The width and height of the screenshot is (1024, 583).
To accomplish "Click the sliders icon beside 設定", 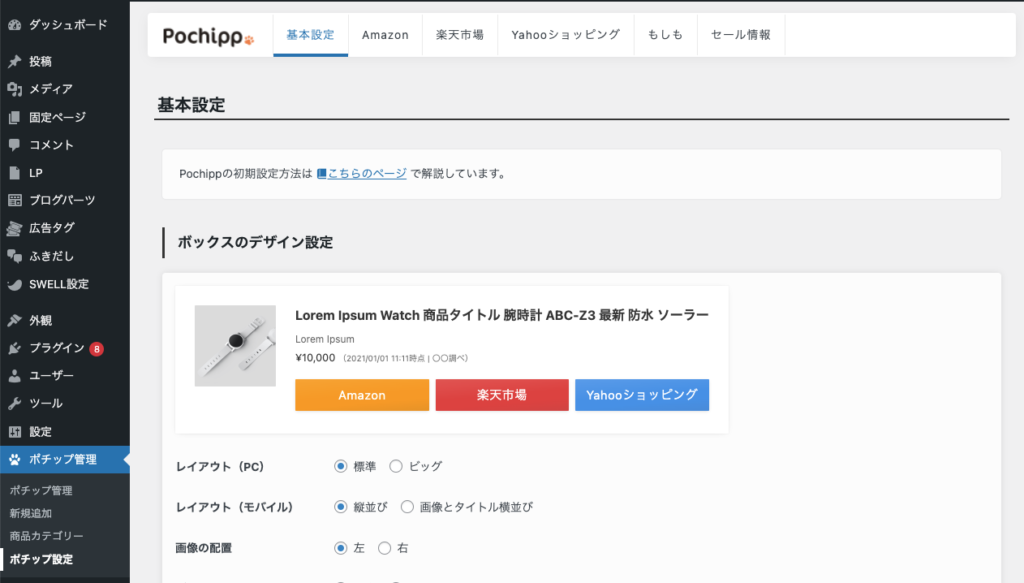I will click(14, 432).
